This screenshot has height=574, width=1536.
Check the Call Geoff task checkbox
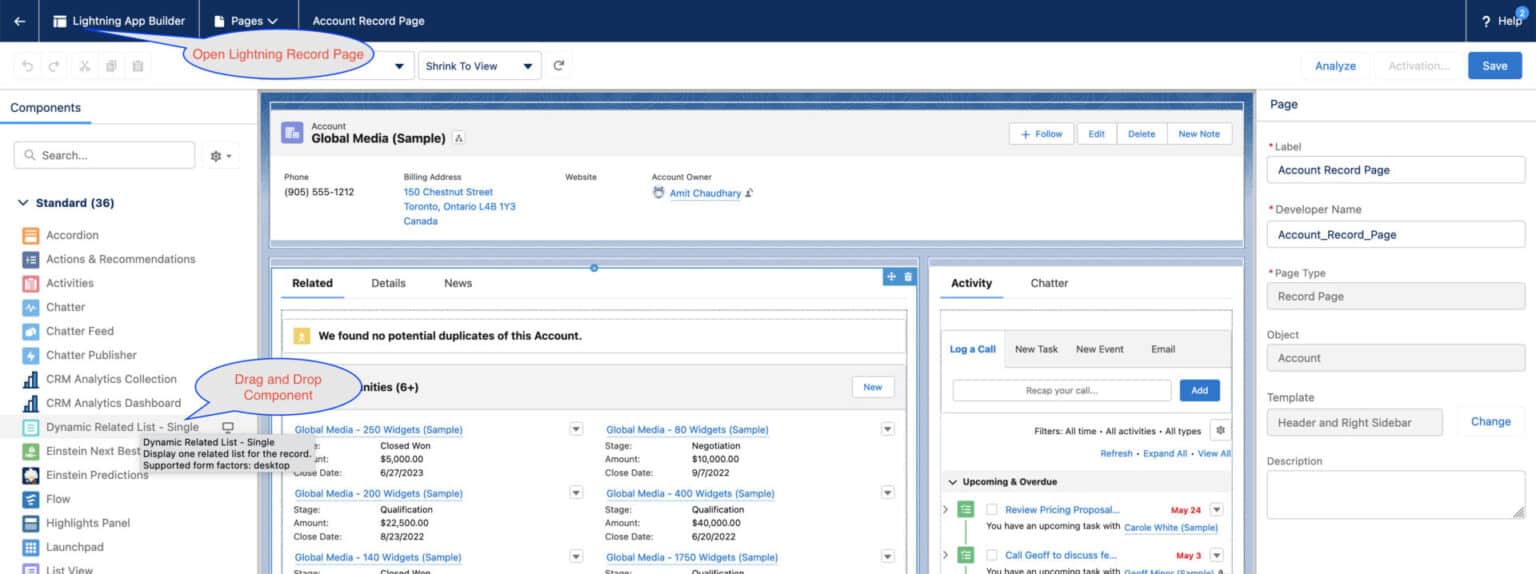[x=992, y=555]
